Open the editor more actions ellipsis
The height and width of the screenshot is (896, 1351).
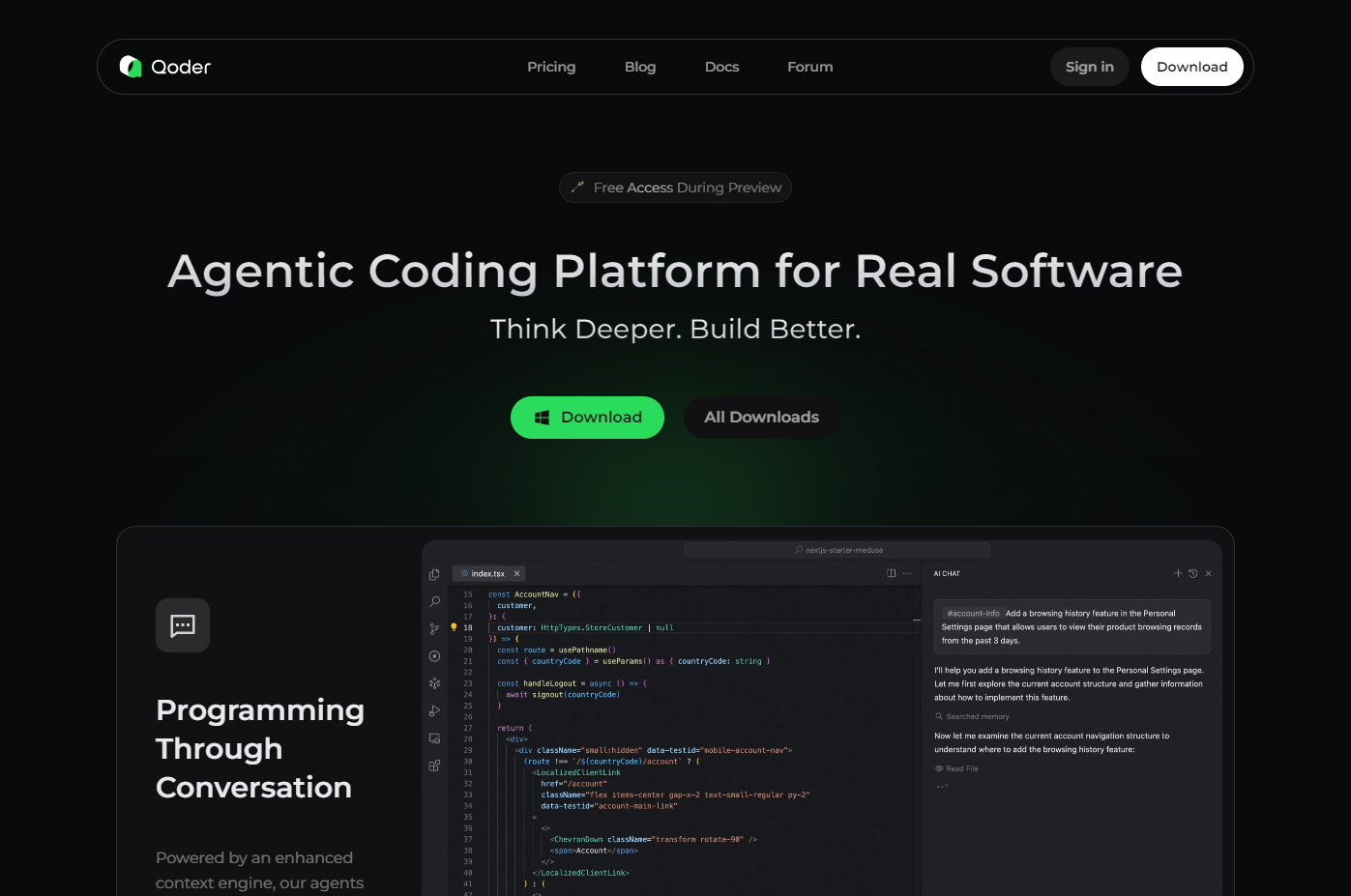pos(907,573)
